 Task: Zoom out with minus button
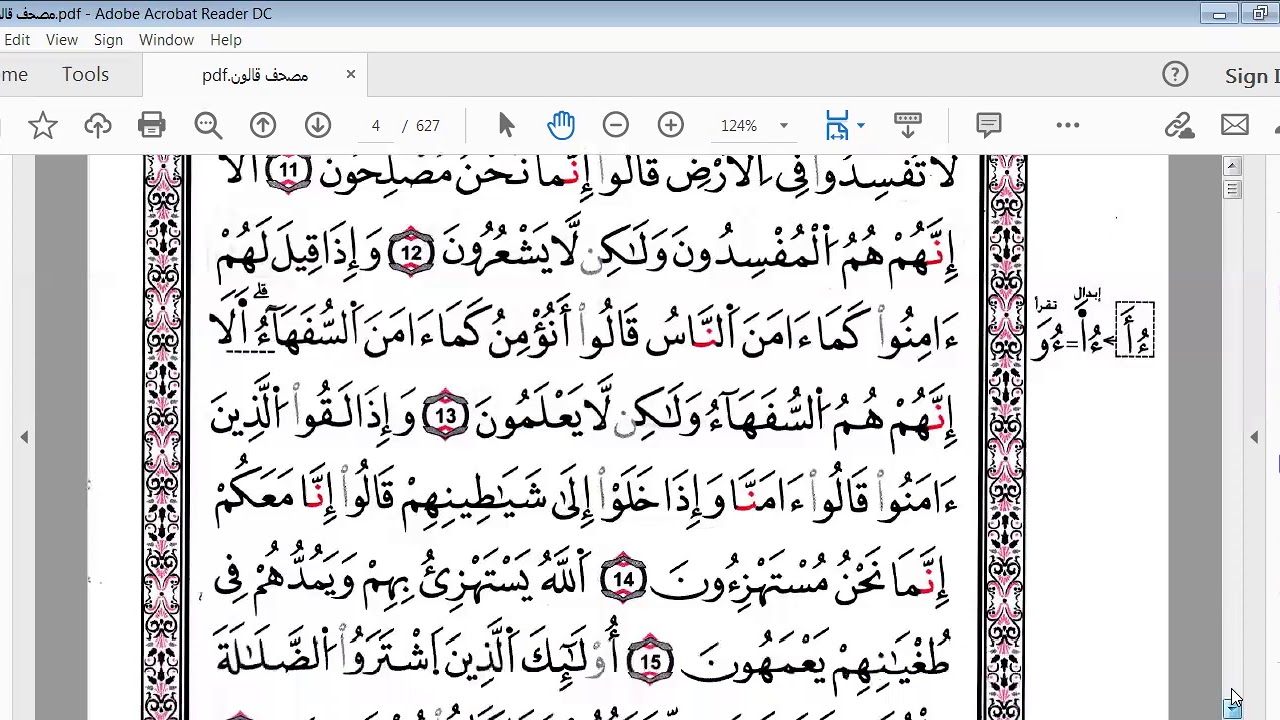616,125
